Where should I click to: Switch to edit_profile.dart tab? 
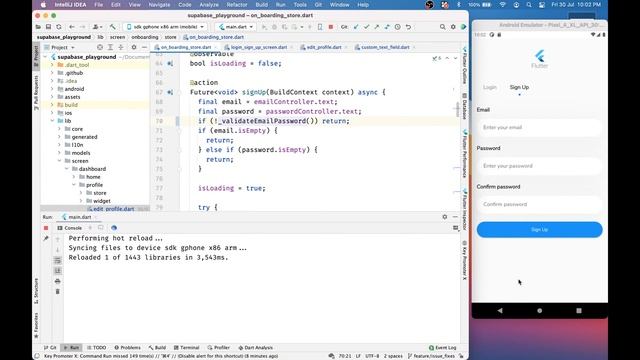[x=324, y=47]
